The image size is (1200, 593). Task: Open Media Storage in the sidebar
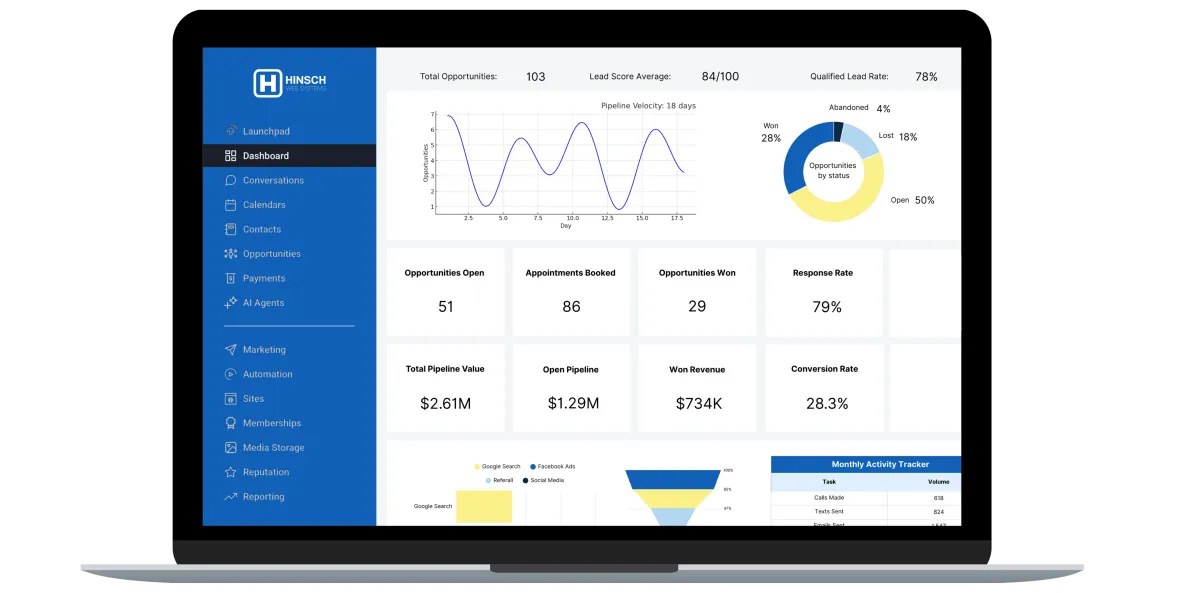(289, 448)
